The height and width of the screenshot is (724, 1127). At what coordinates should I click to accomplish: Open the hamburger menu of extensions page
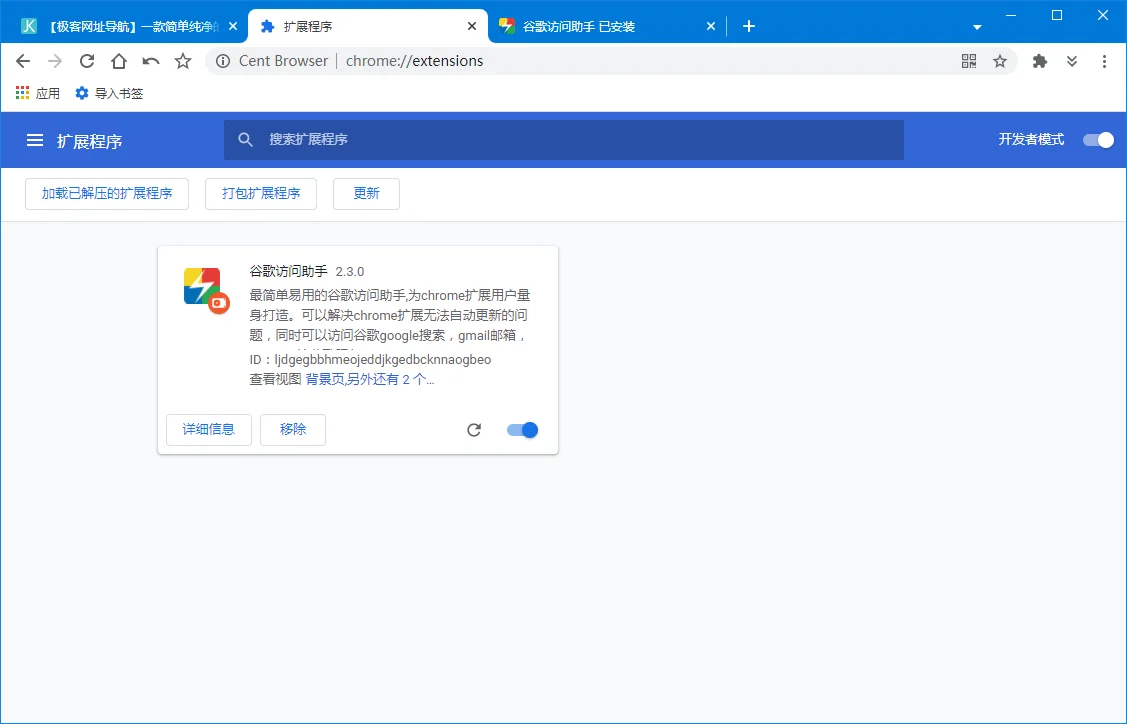pos(34,140)
